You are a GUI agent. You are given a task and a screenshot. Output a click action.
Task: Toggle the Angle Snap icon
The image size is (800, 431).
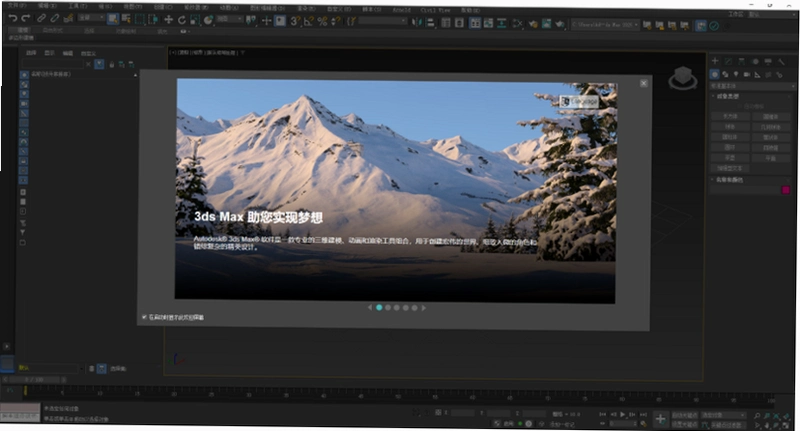[308, 21]
